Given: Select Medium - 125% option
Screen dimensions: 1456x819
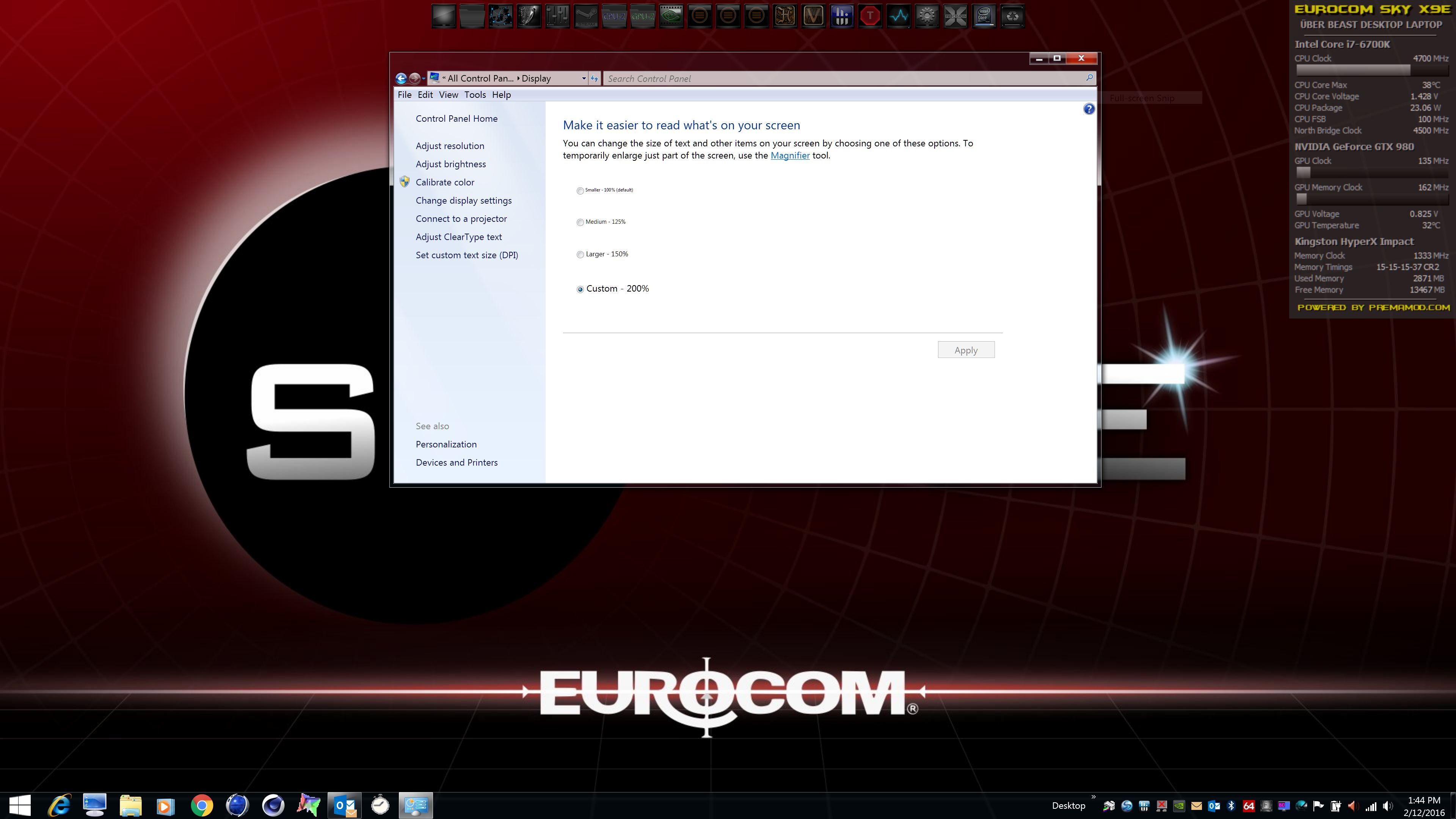Looking at the screenshot, I should point(601,222).
